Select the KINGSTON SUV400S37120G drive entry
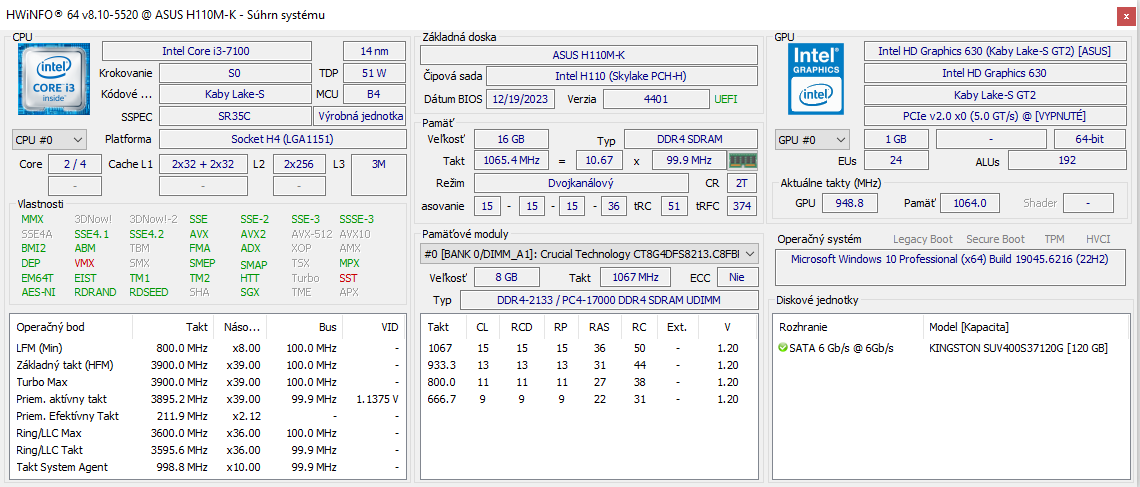The width and height of the screenshot is (1140, 487). [x=1018, y=348]
